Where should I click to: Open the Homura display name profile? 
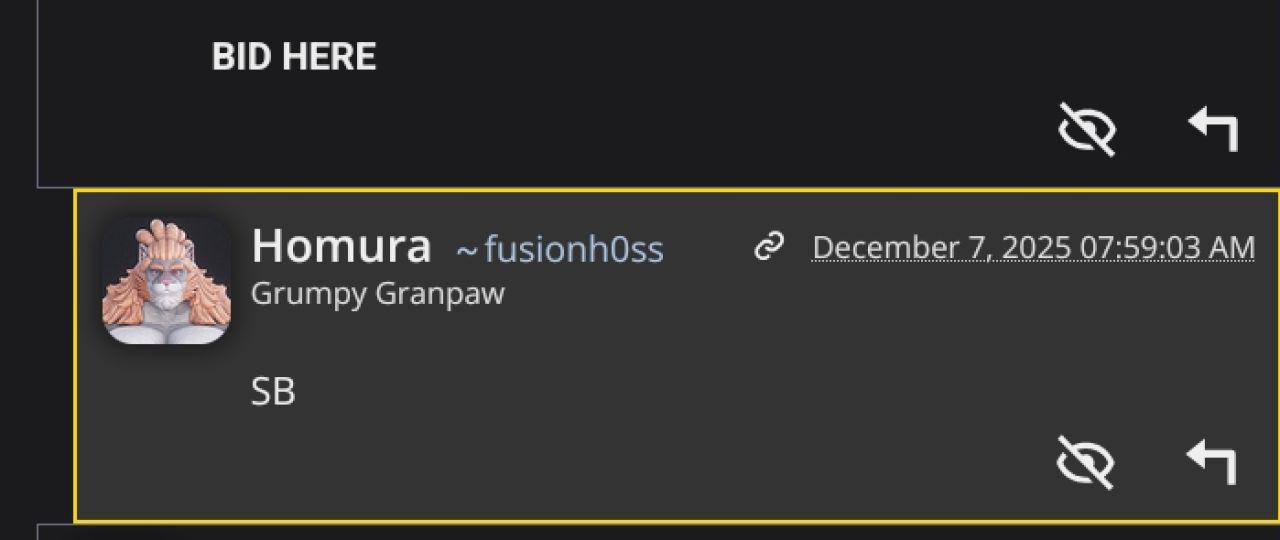pos(341,246)
